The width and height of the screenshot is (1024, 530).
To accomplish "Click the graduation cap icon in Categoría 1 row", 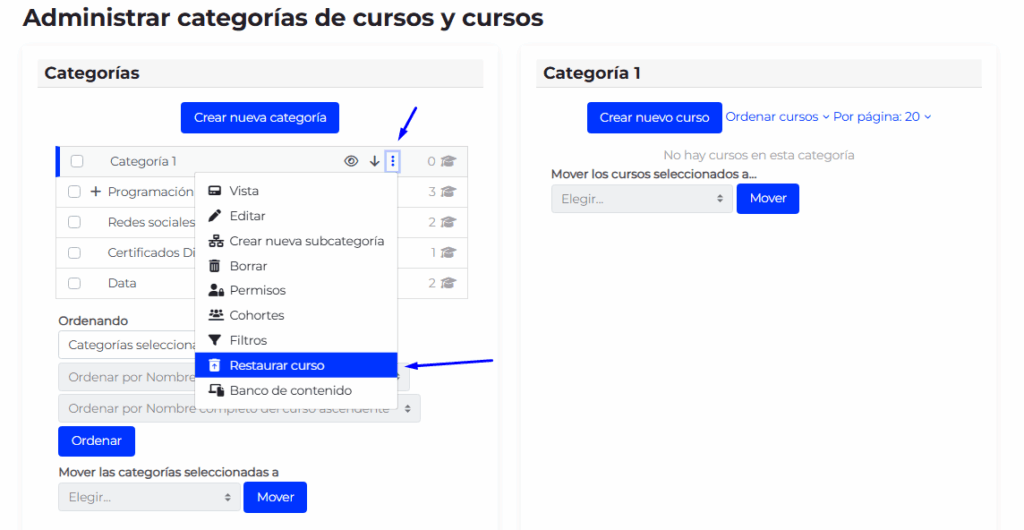I will point(449,161).
